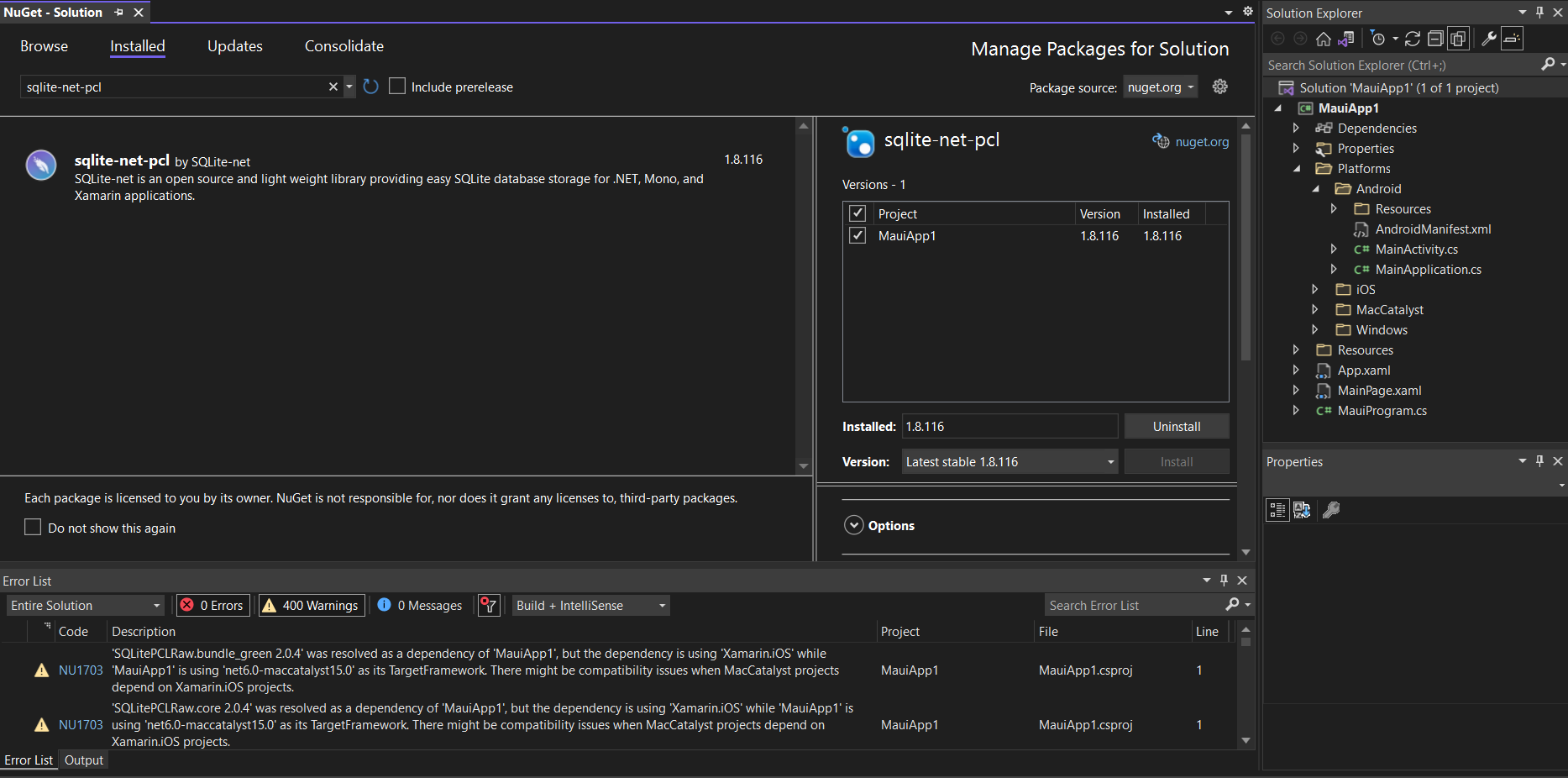Pin the Error List panel

coord(1224,581)
